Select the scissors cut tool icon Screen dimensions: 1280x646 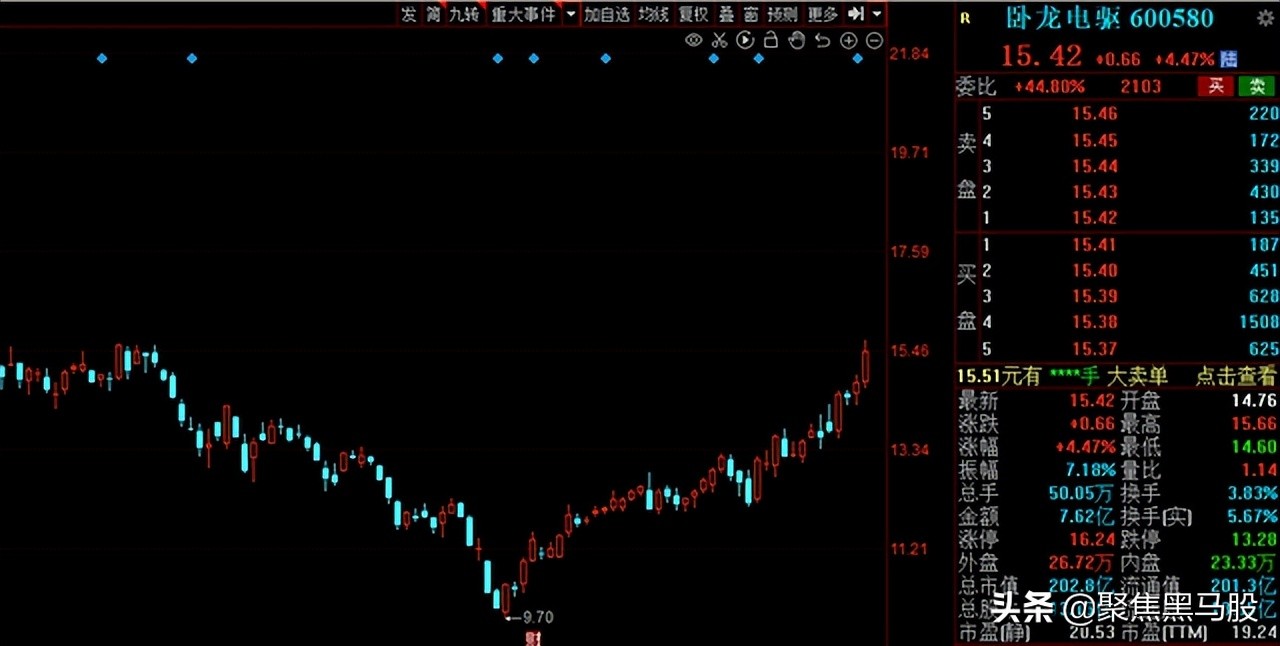pyautogui.click(x=719, y=40)
